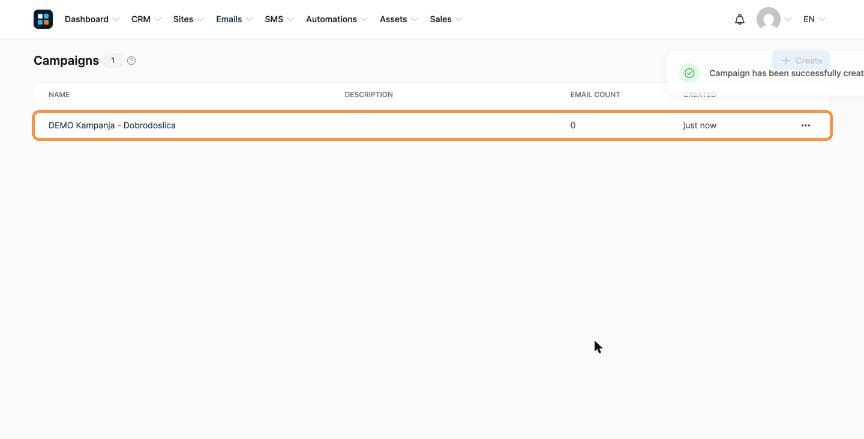Image resolution: width=864 pixels, height=439 pixels.
Task: Open the SMS menu
Action: [279, 19]
